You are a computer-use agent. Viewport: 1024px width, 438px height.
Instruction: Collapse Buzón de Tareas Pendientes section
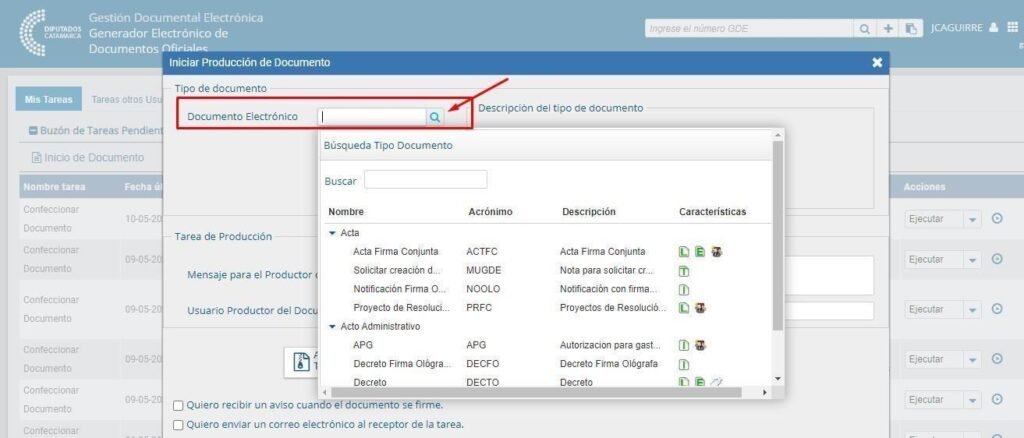33,131
